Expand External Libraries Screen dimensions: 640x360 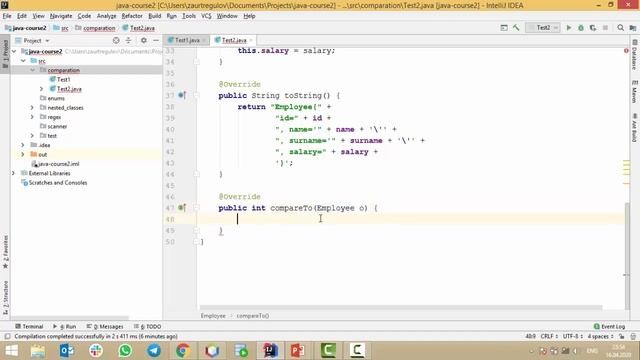pos(13,173)
